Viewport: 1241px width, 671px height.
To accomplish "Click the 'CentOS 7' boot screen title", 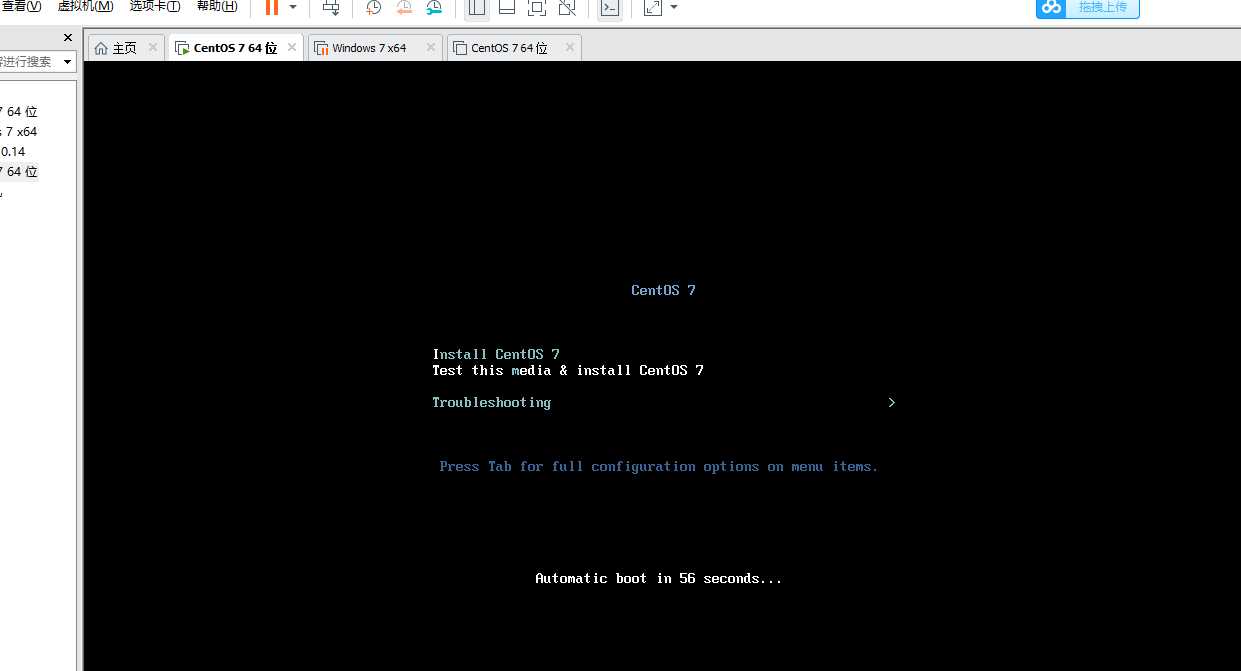I will (x=663, y=290).
